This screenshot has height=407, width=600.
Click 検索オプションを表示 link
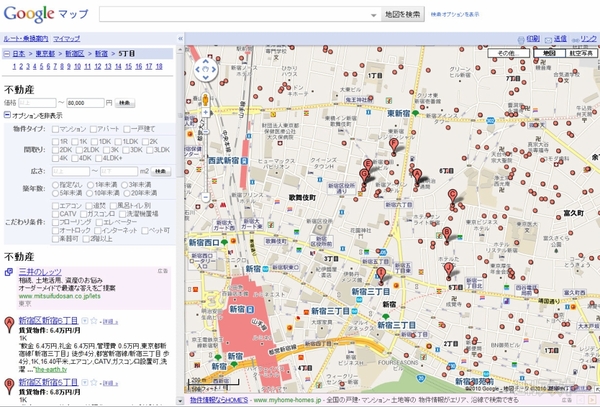(455, 15)
